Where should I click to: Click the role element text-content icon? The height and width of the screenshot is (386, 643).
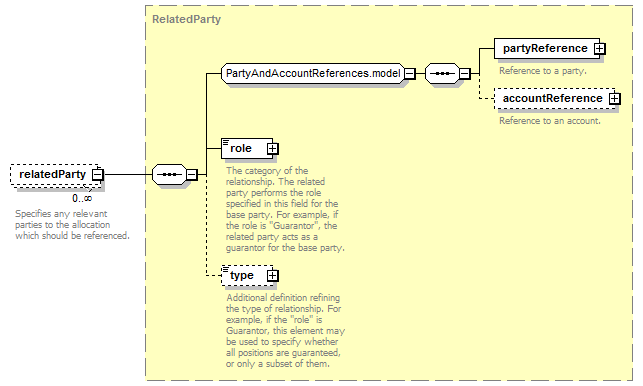[226, 142]
